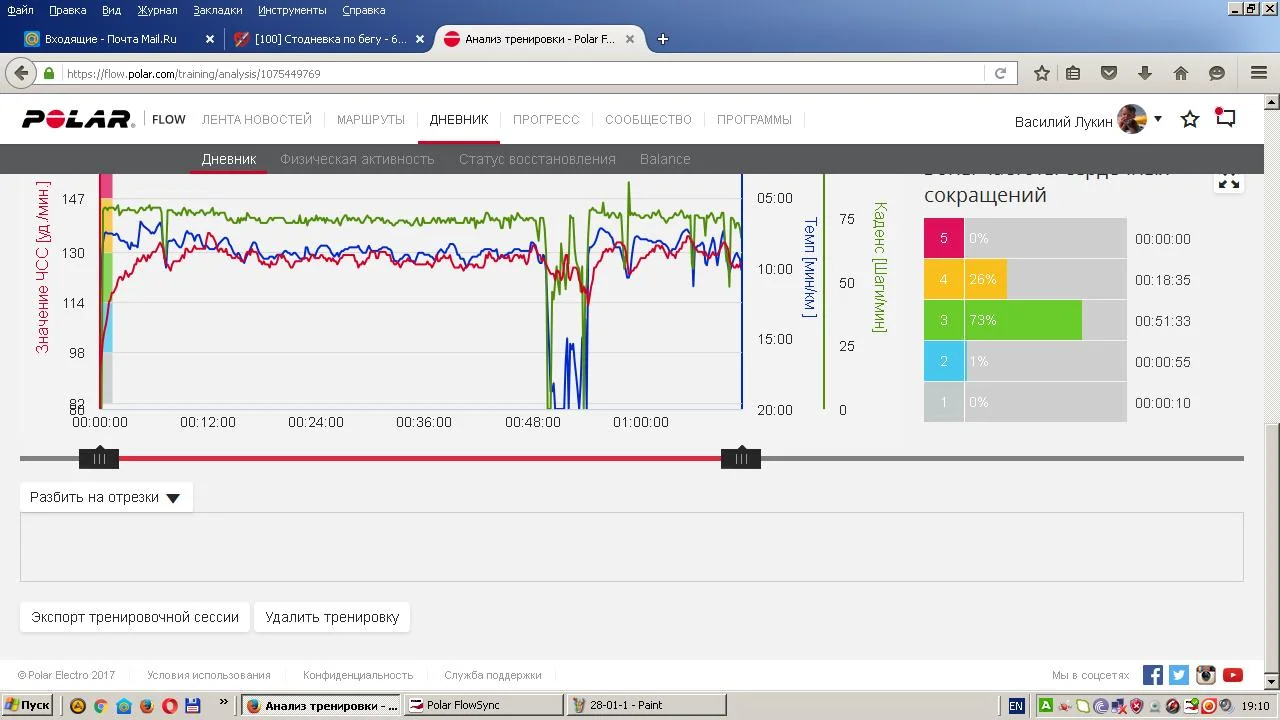Close the Анализ тренировки tab

630,39
